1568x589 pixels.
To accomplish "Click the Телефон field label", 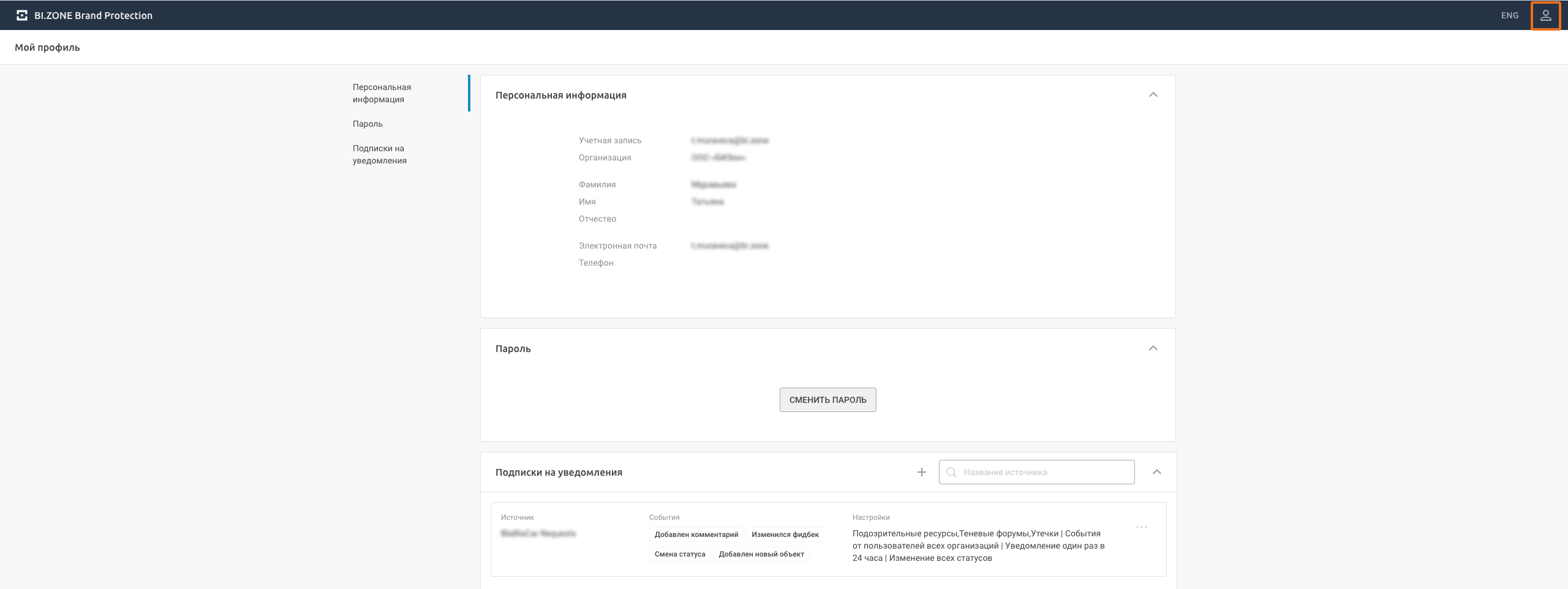I will (596, 263).
